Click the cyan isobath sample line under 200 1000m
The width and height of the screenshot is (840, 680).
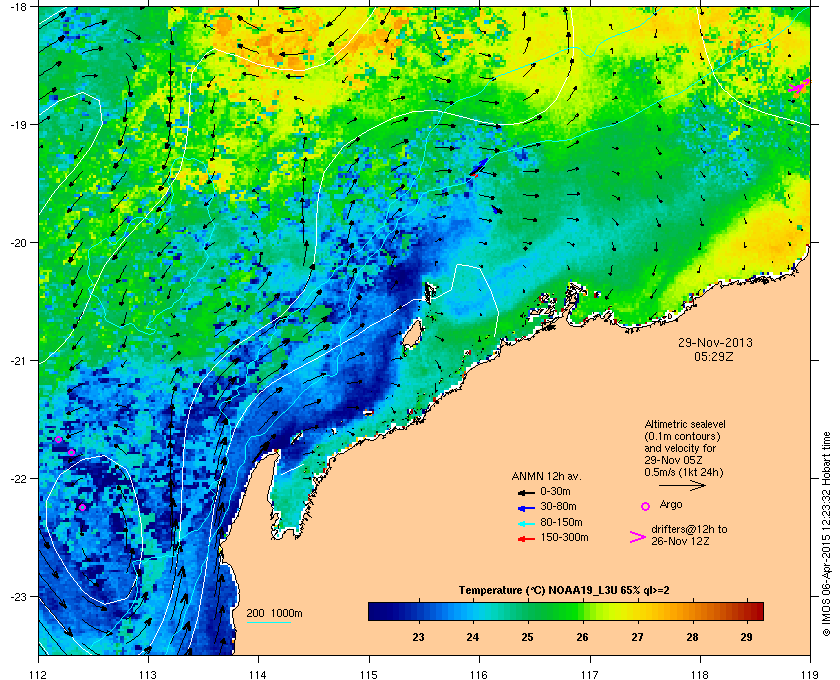click(268, 623)
